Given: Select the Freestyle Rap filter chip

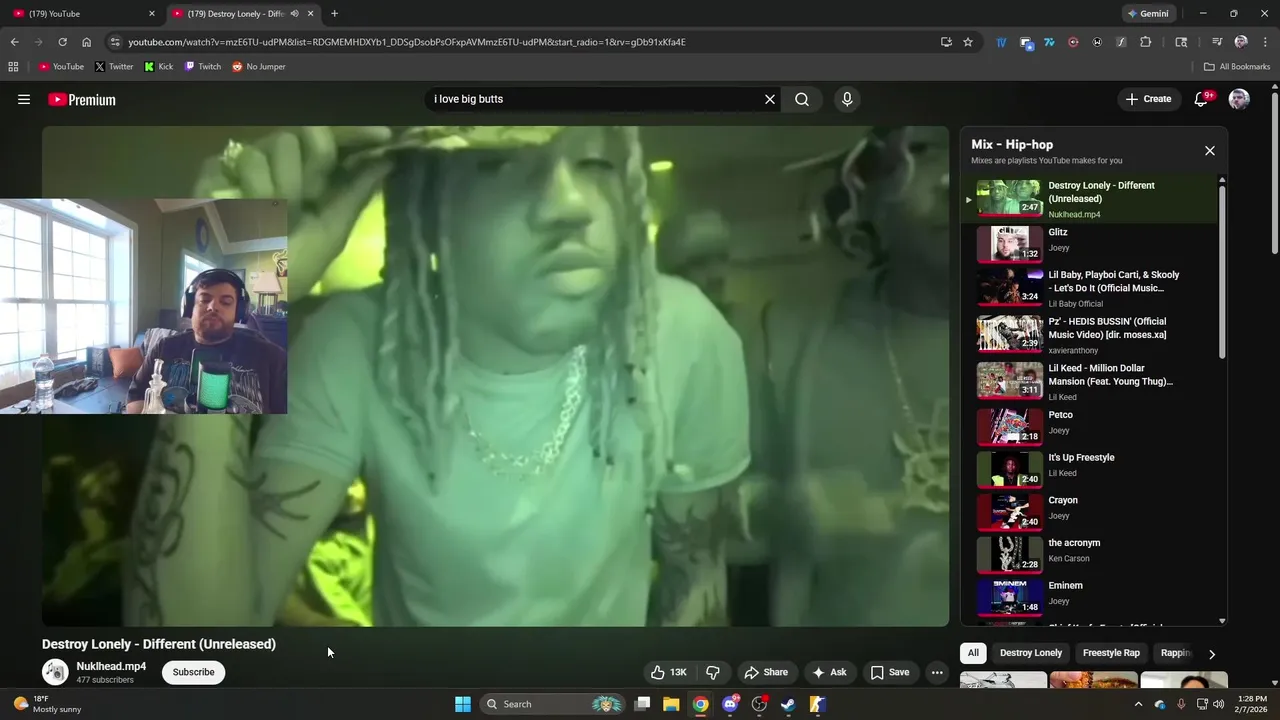Looking at the screenshot, I should (1111, 653).
